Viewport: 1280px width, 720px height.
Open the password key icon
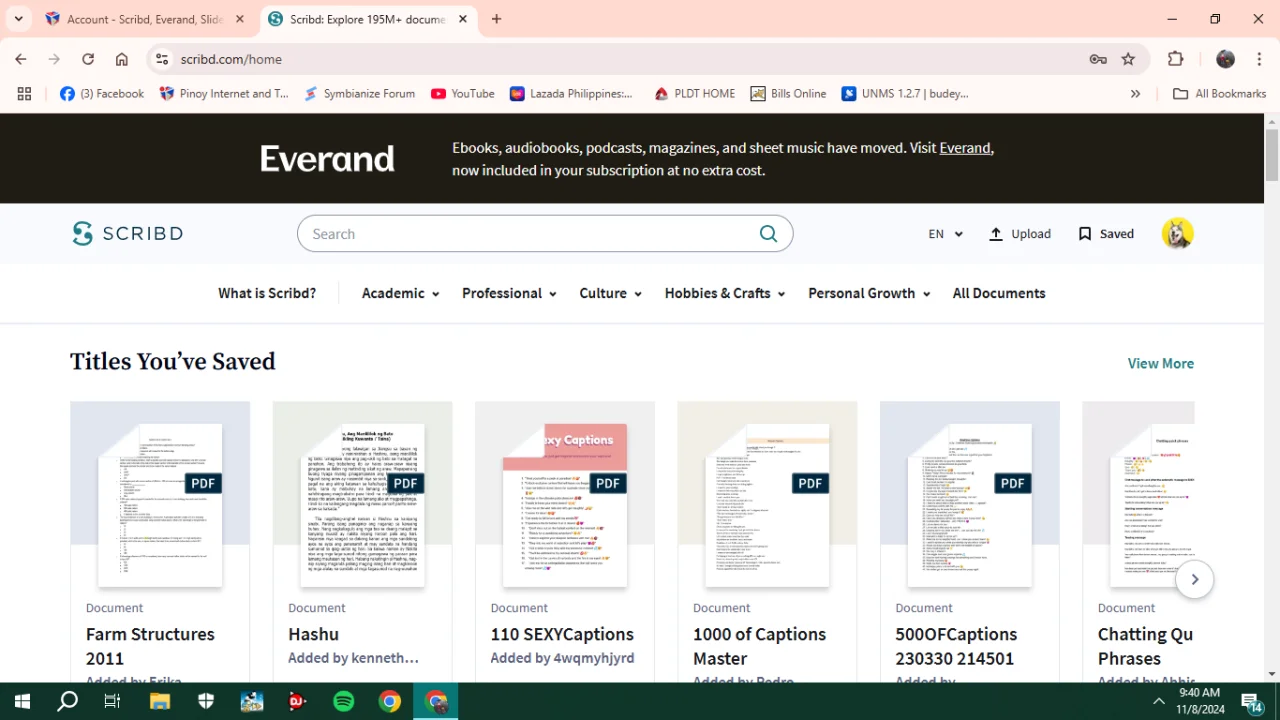point(1098,59)
